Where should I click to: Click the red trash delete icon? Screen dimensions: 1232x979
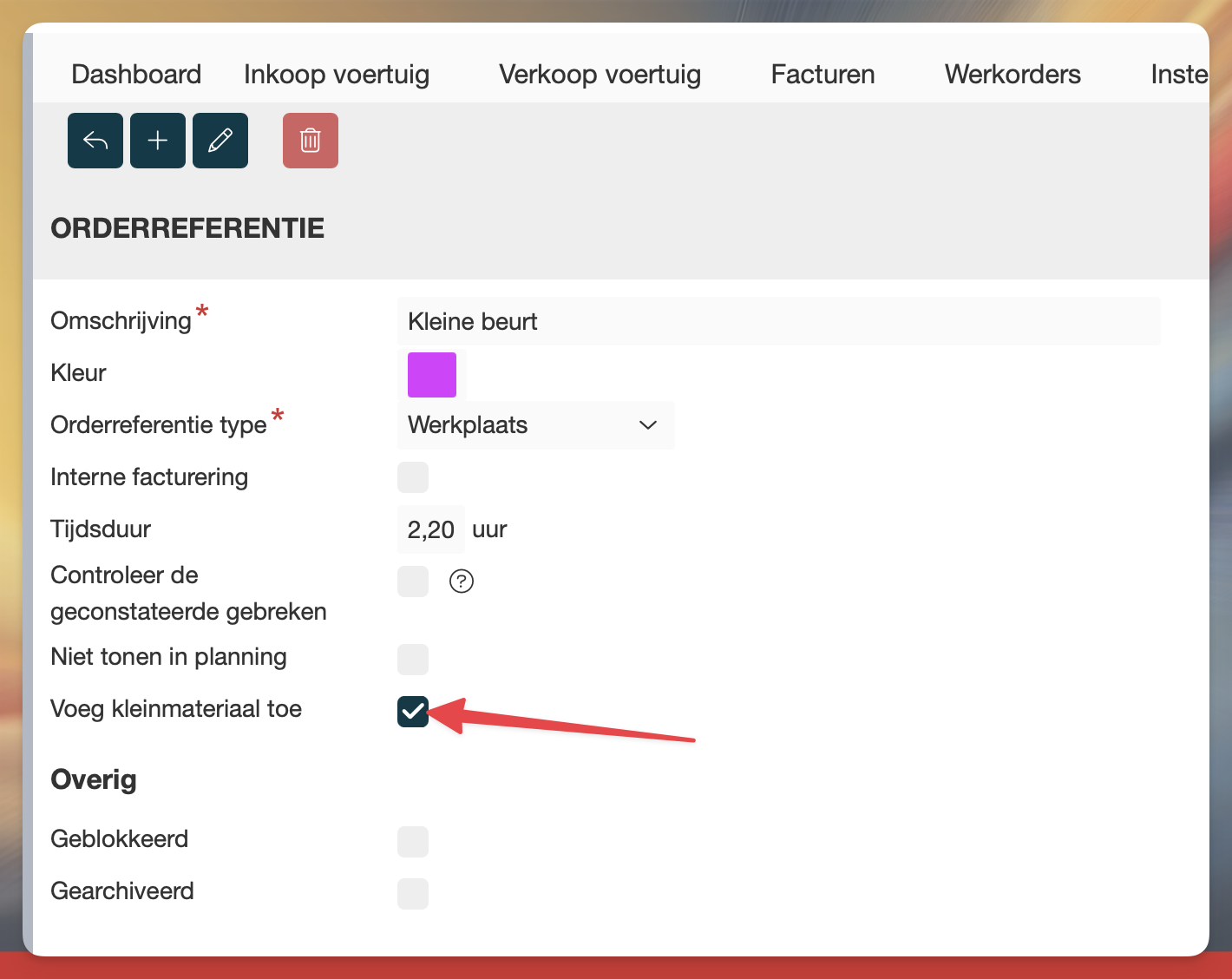tap(311, 141)
